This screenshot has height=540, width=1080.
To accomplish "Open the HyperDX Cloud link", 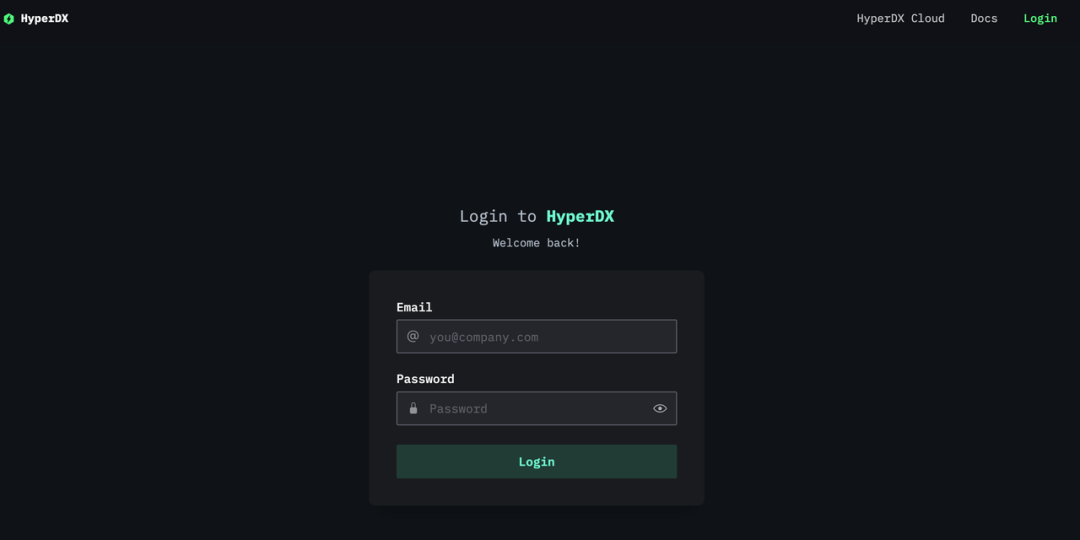I will click(900, 19).
